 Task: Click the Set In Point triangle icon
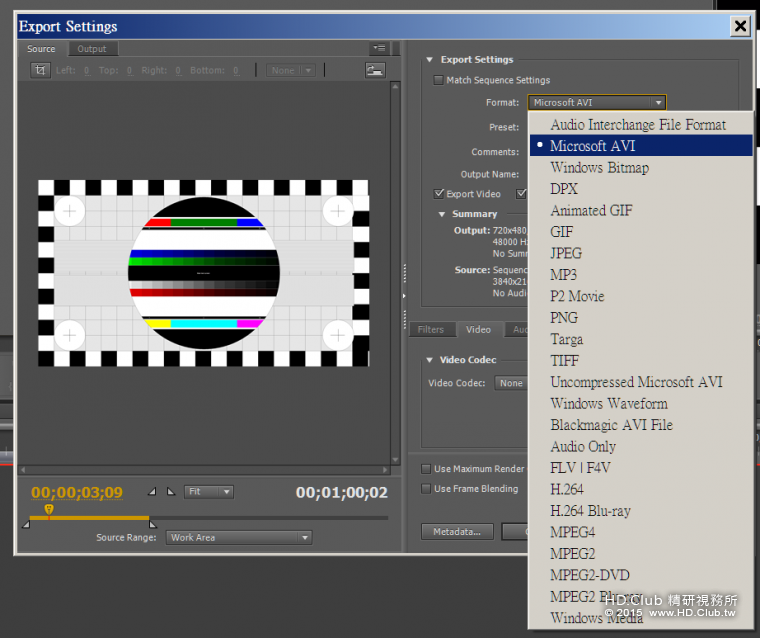tap(152, 491)
